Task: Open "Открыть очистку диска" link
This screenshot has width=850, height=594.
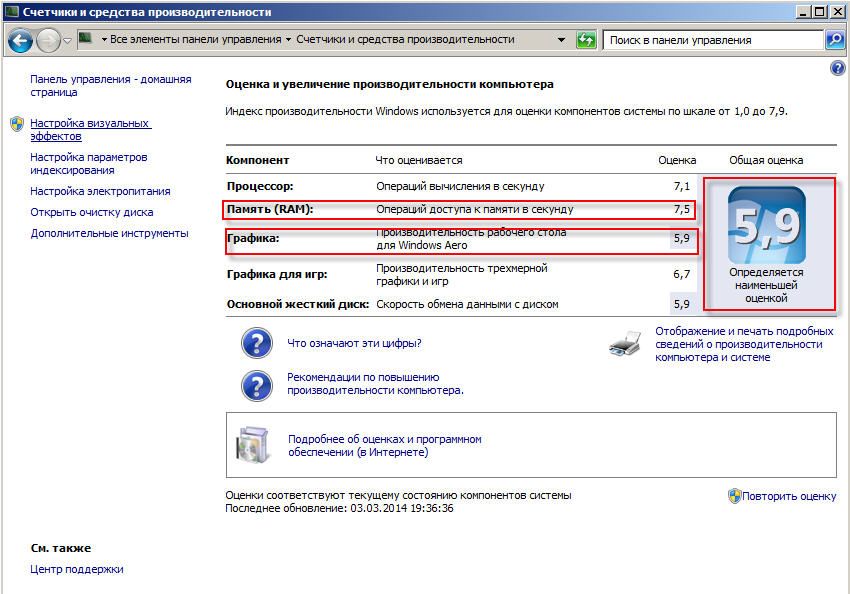Action: click(91, 212)
